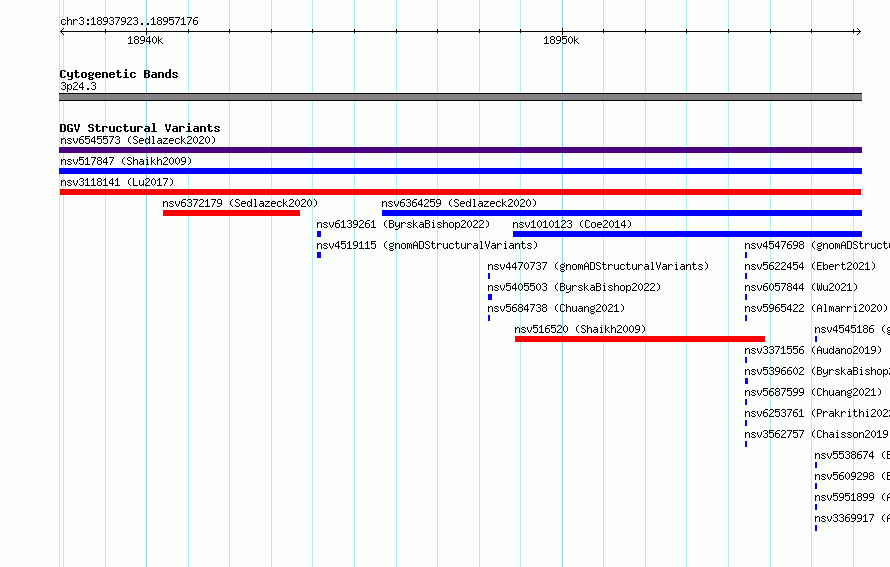Open label nsv5609298
This screenshot has width=890, height=567.
click(852, 476)
